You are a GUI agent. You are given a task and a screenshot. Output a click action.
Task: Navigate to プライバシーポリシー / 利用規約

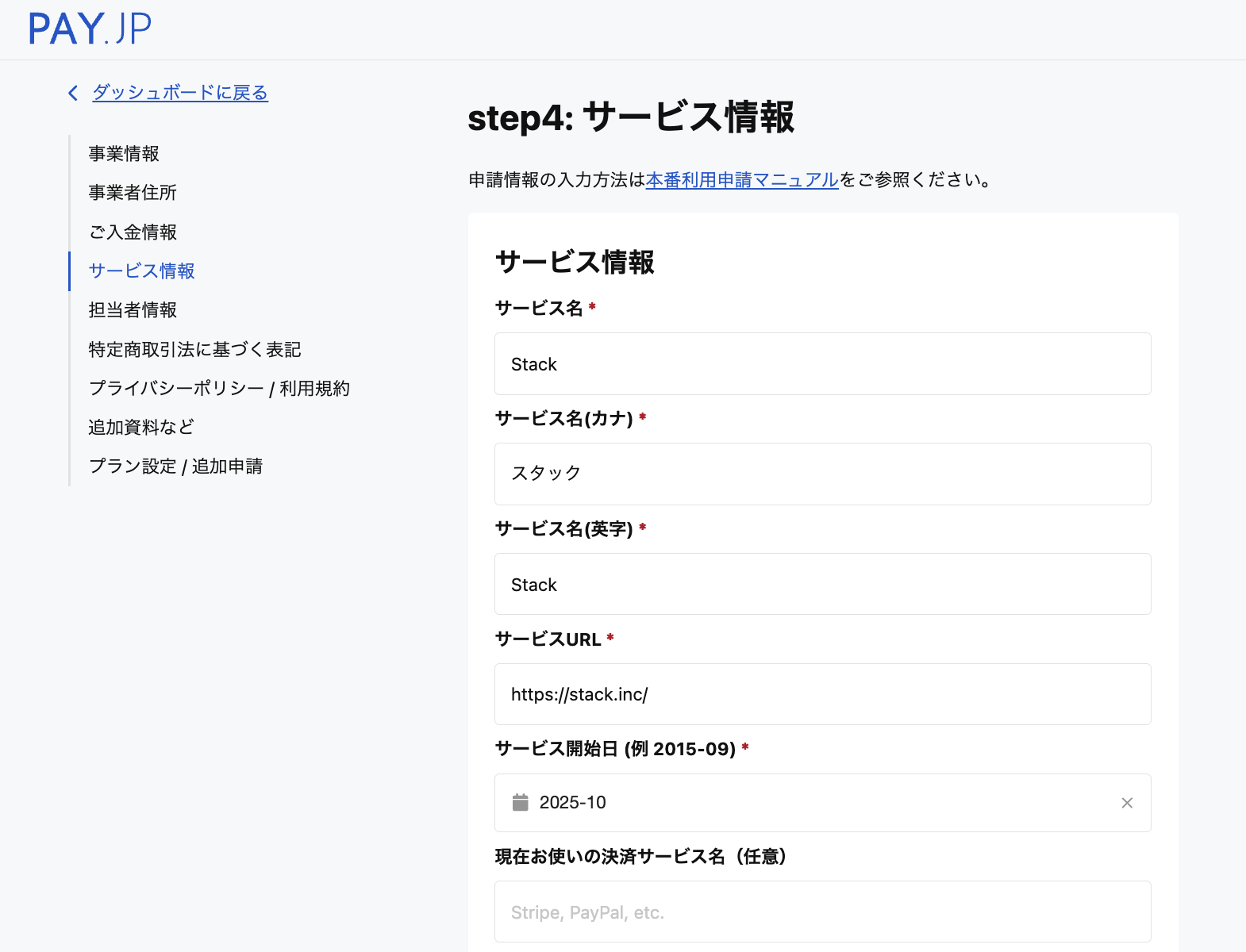click(219, 389)
